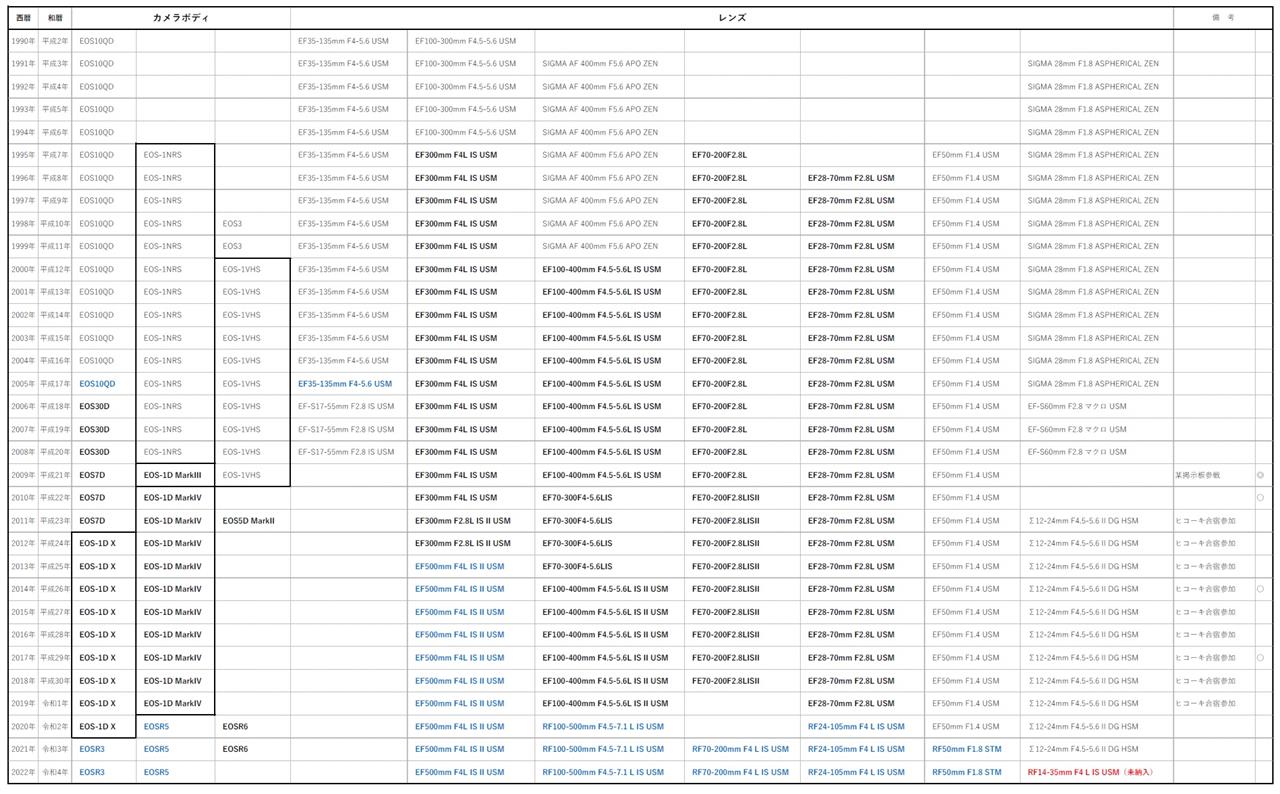
Task: Click EOSR3 in the 2021年 row
Action: (92, 750)
